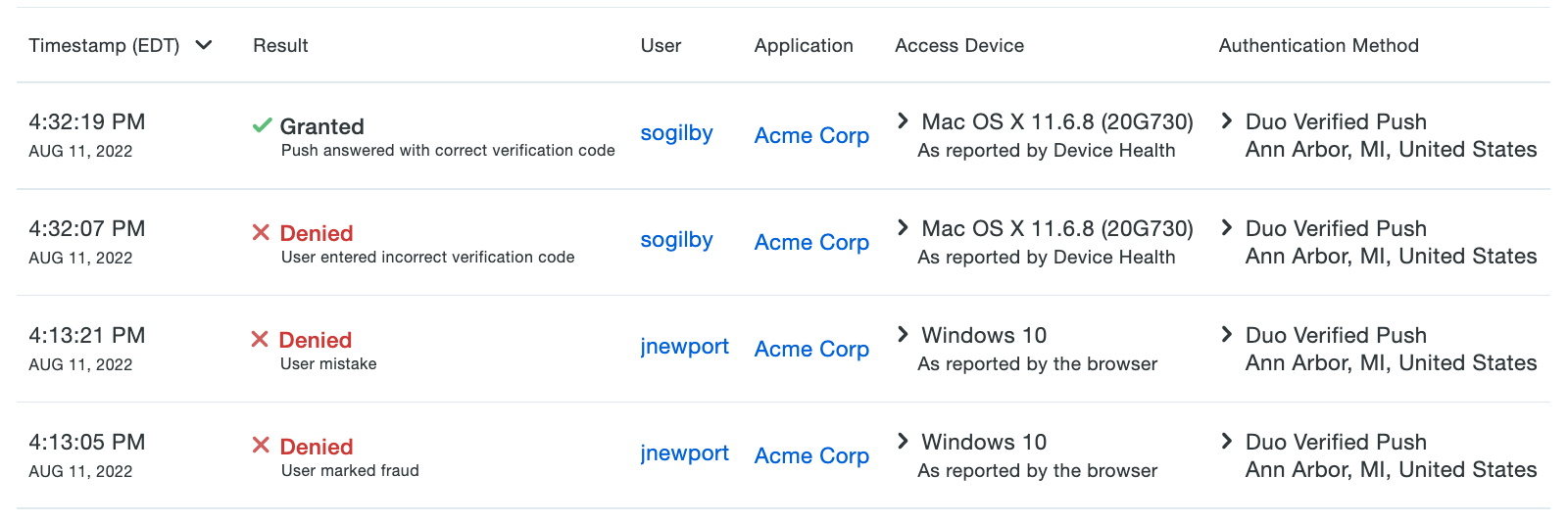
Task: Click red X icon for incorrect verification code denial
Action: click(x=261, y=232)
